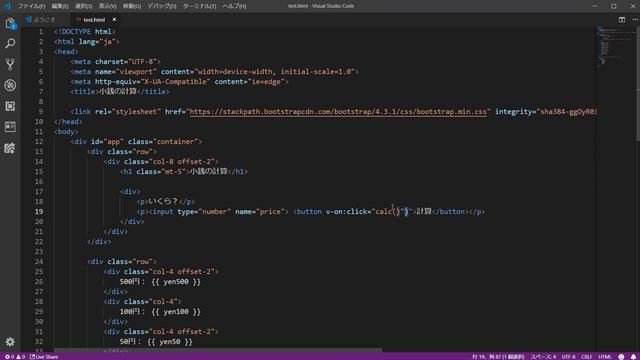Start Live Share from status bar
The image size is (640, 360).
pos(44,357)
